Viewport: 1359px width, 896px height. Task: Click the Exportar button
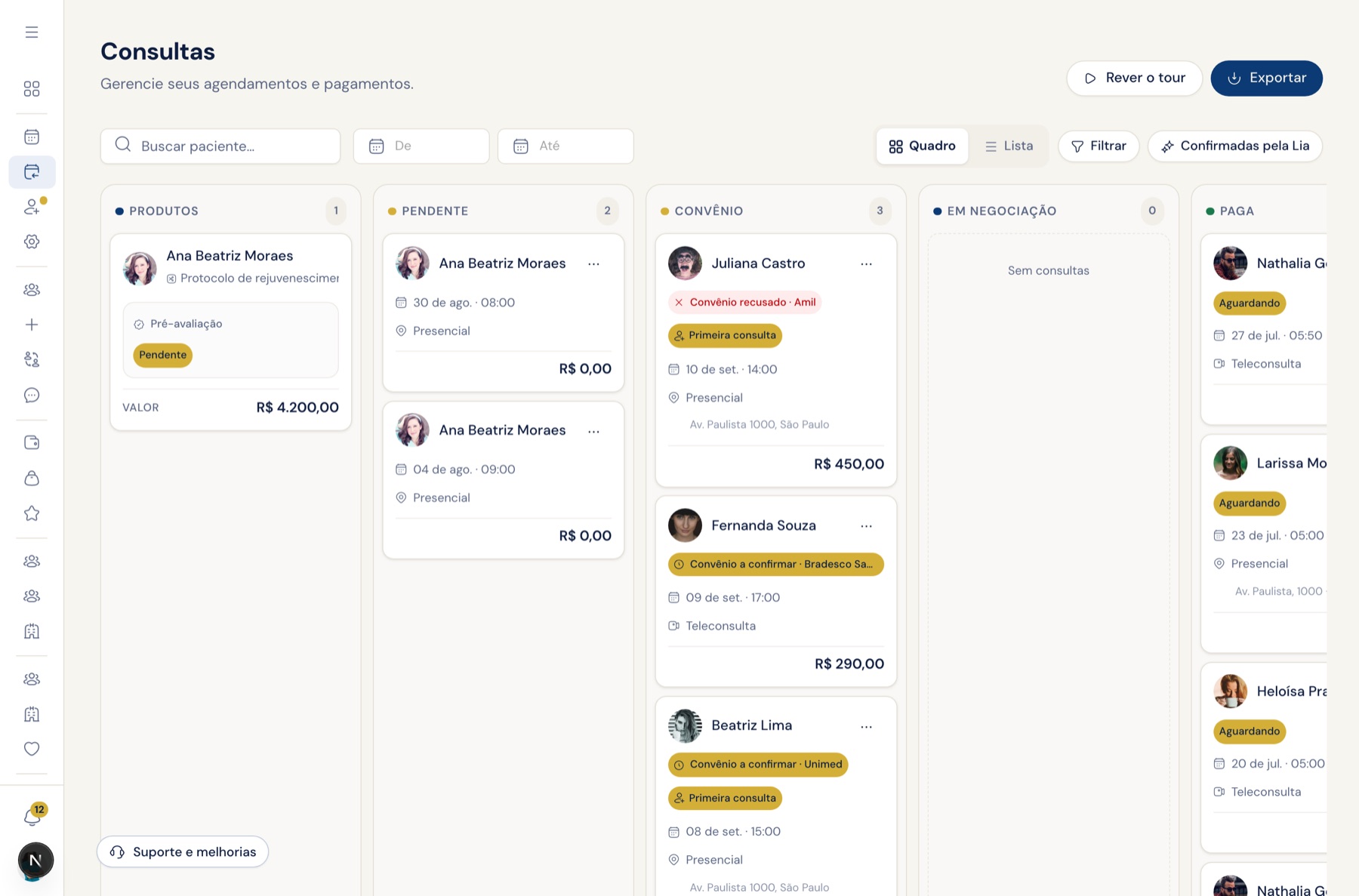(1266, 79)
